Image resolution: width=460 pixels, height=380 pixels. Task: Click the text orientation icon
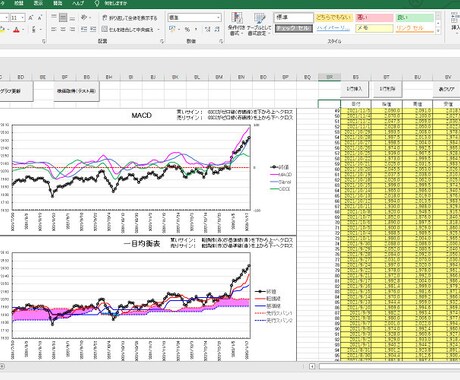coord(84,17)
